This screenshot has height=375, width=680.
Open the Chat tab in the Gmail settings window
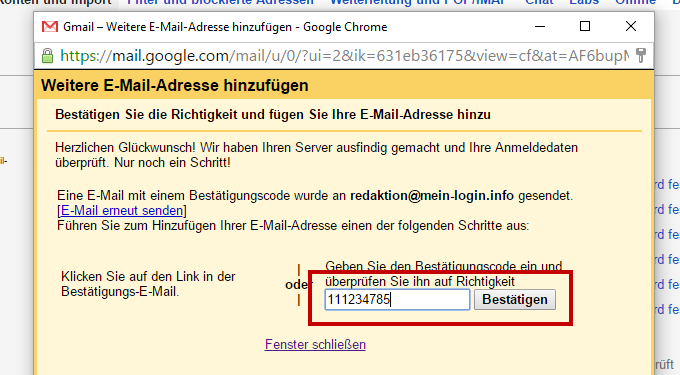[539, 3]
